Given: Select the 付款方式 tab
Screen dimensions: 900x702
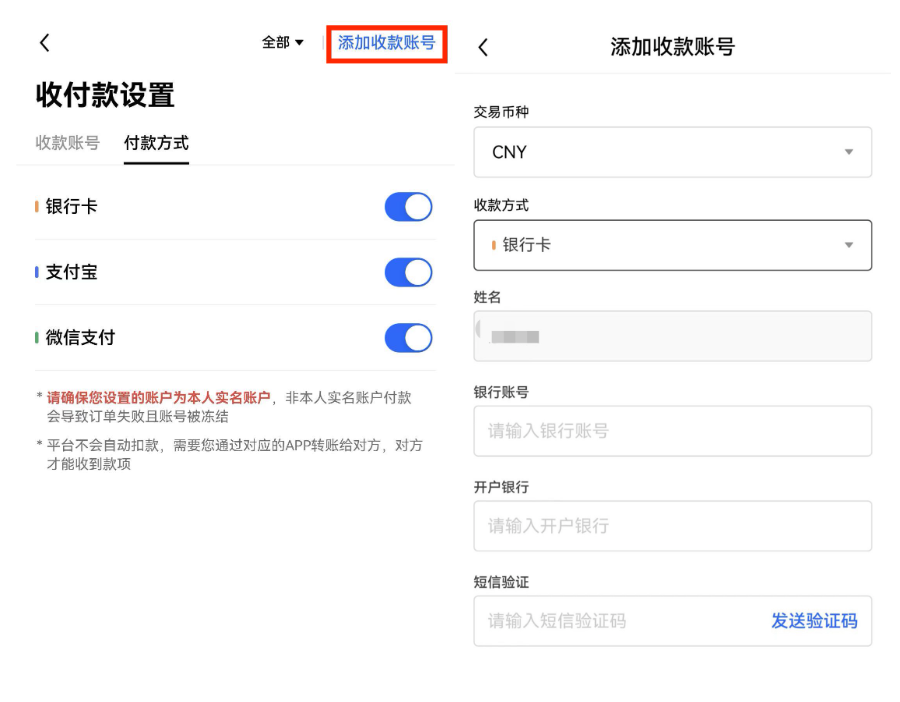Looking at the screenshot, I should tap(156, 142).
